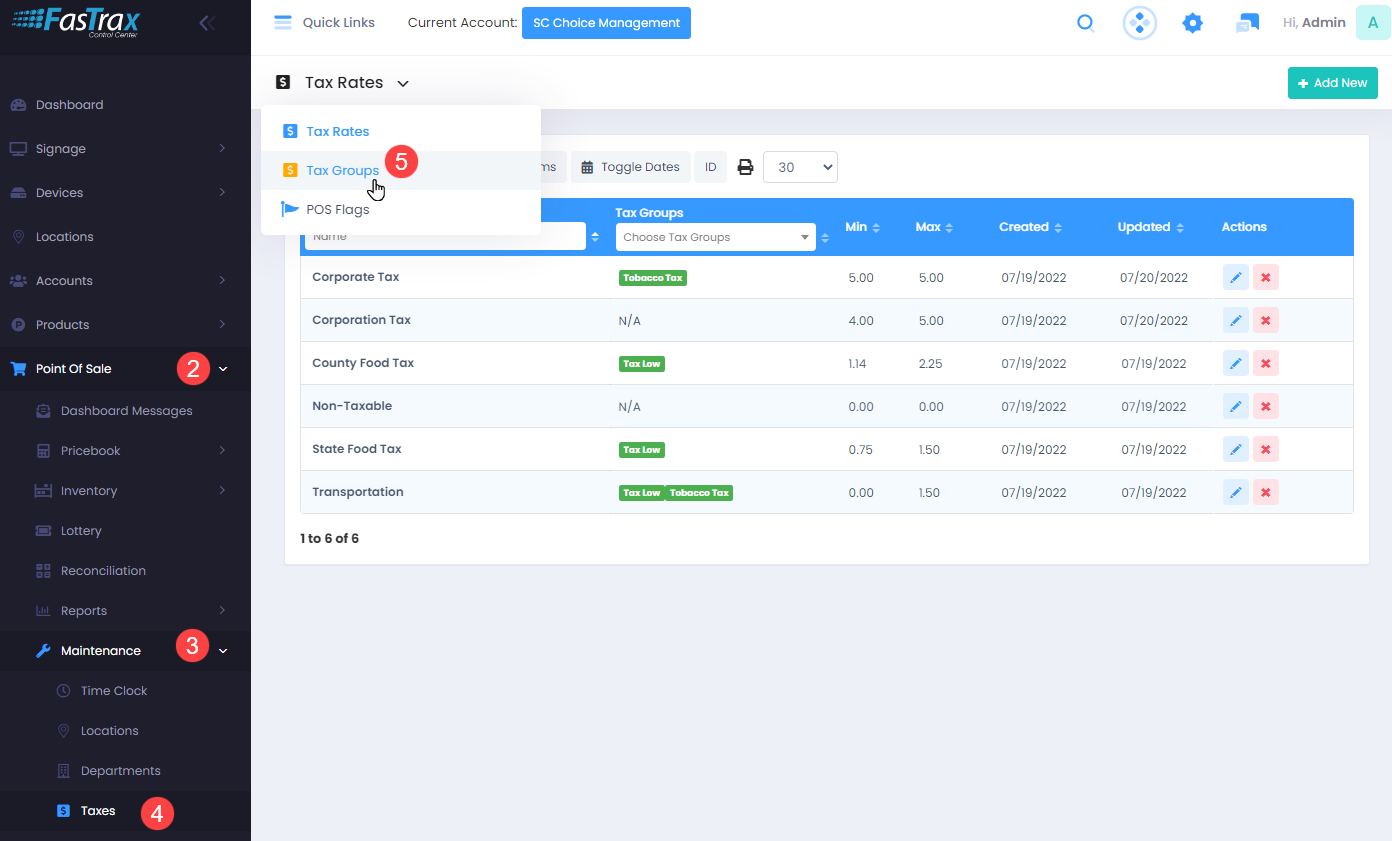Sort the table by Min column
Image resolution: width=1392 pixels, height=841 pixels.
pyautogui.click(x=862, y=227)
